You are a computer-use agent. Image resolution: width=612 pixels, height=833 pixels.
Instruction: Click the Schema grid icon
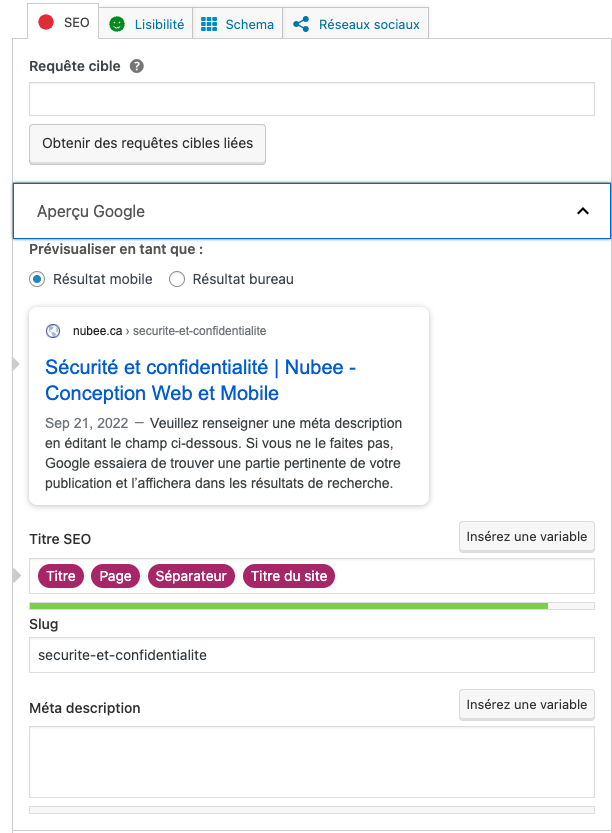coord(209,24)
